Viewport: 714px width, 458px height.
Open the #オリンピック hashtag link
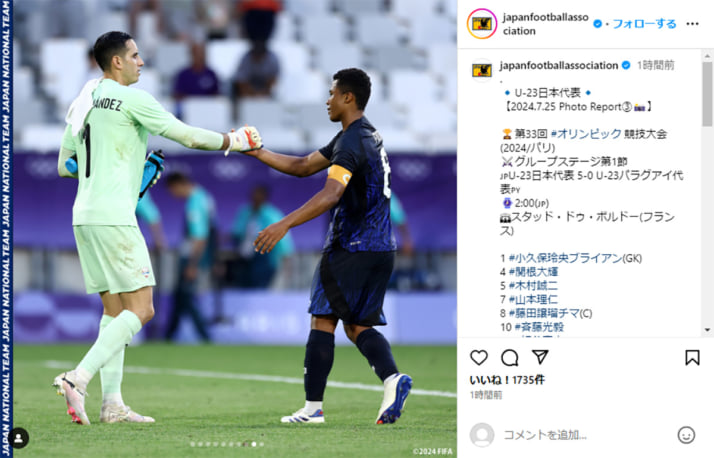(x=586, y=134)
